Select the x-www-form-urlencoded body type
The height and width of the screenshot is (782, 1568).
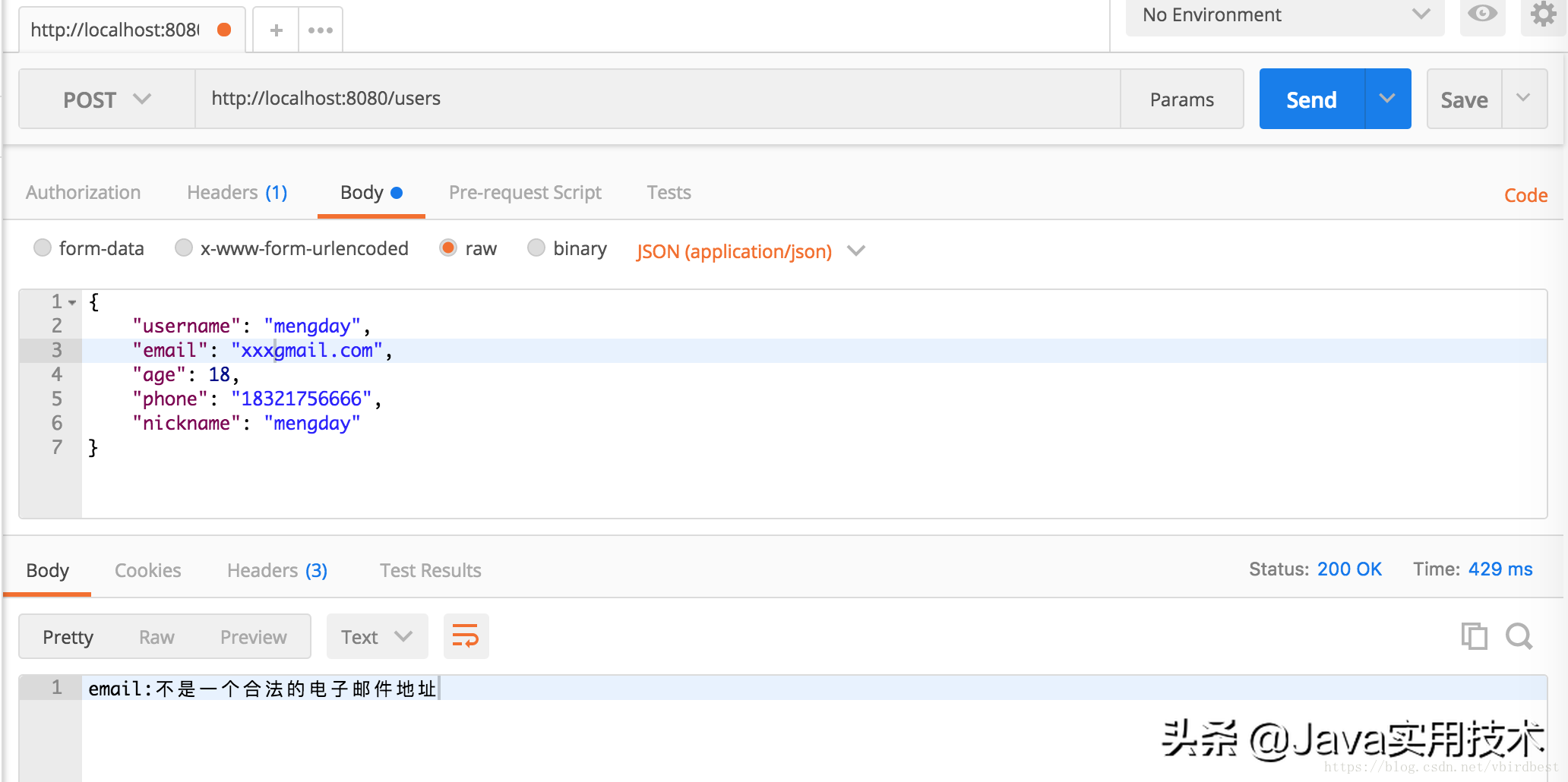pos(184,248)
